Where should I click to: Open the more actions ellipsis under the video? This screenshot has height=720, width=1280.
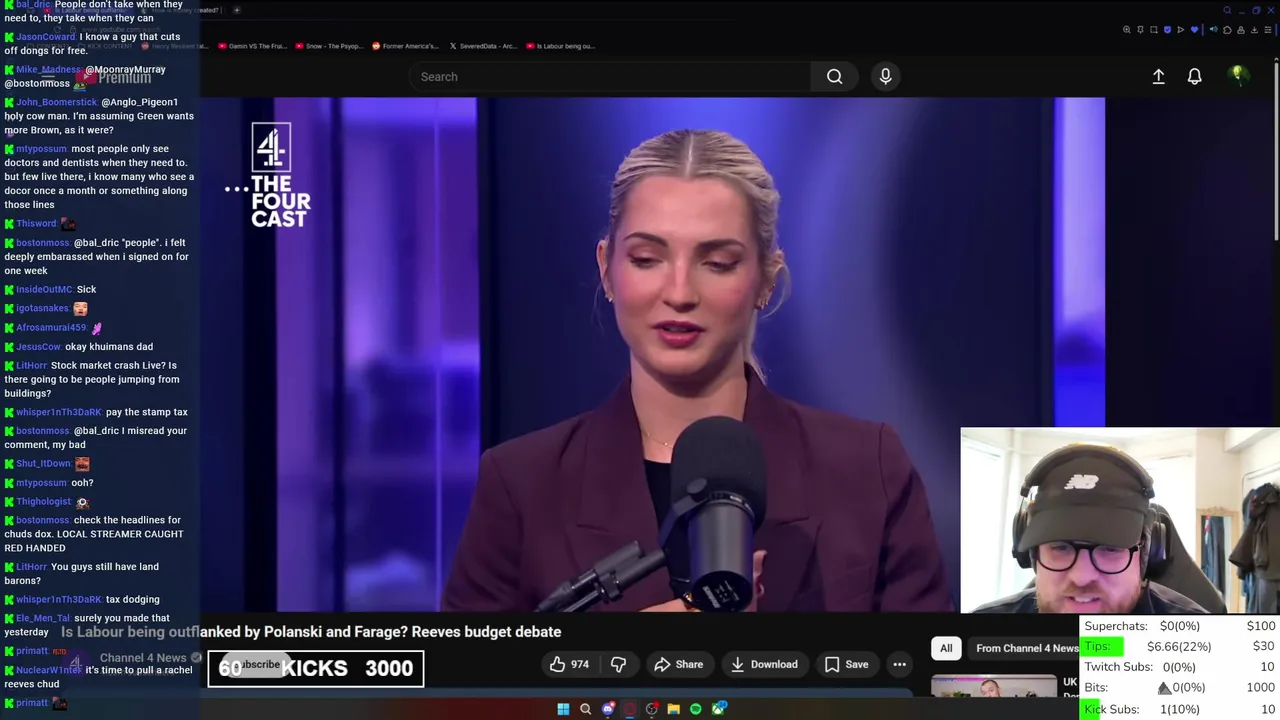[x=899, y=664]
